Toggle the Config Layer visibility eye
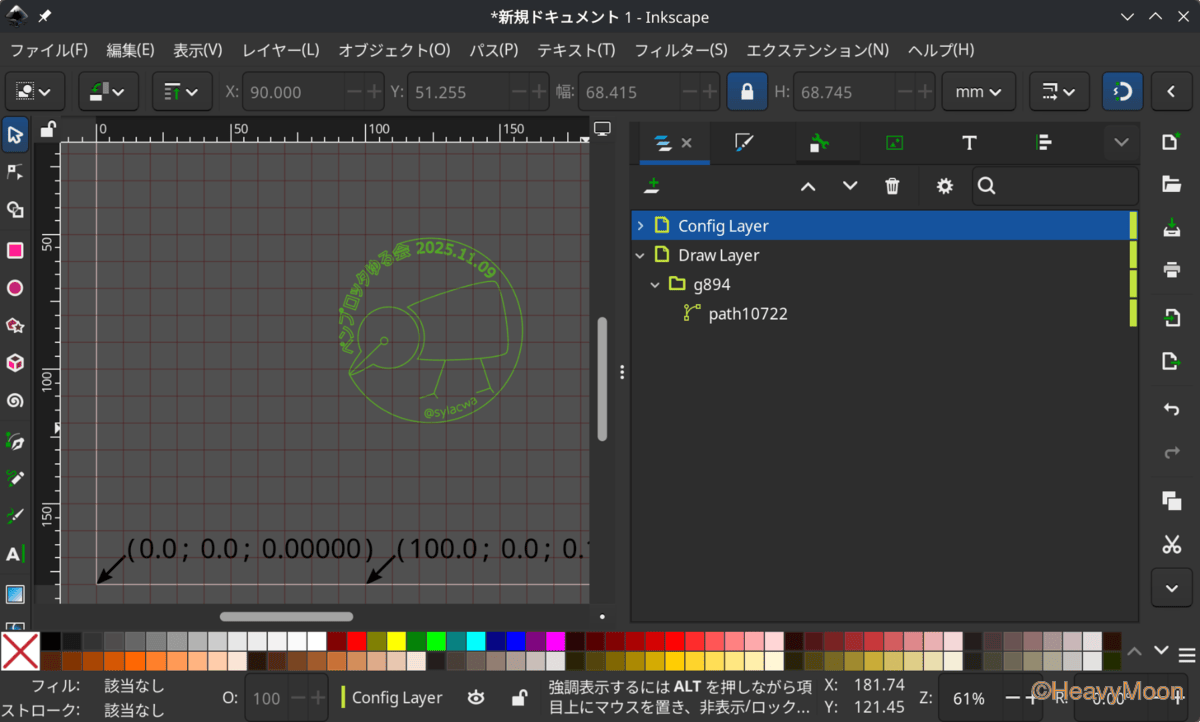The height and width of the screenshot is (722, 1200). 477,698
